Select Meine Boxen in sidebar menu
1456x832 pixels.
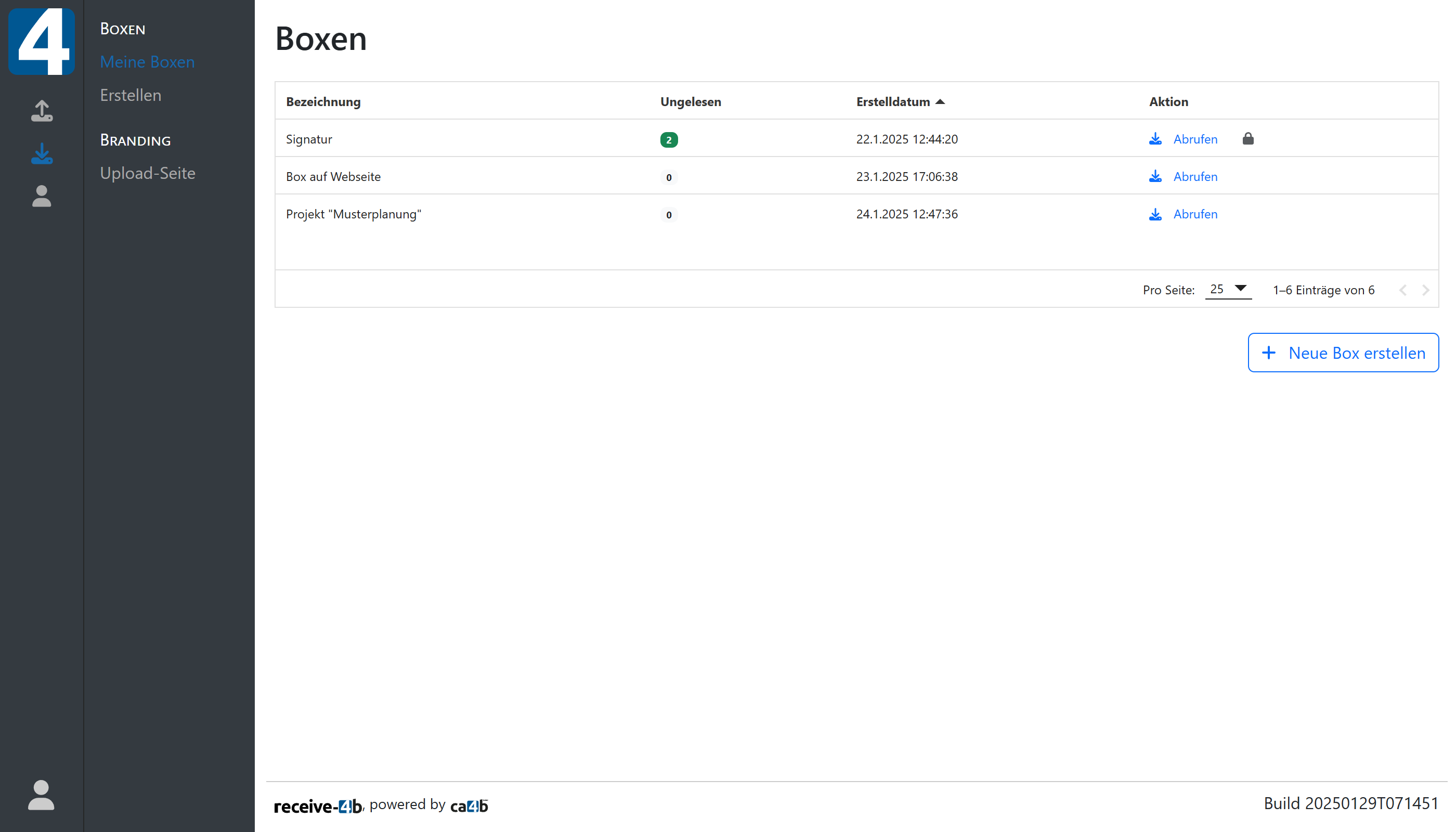pos(148,62)
